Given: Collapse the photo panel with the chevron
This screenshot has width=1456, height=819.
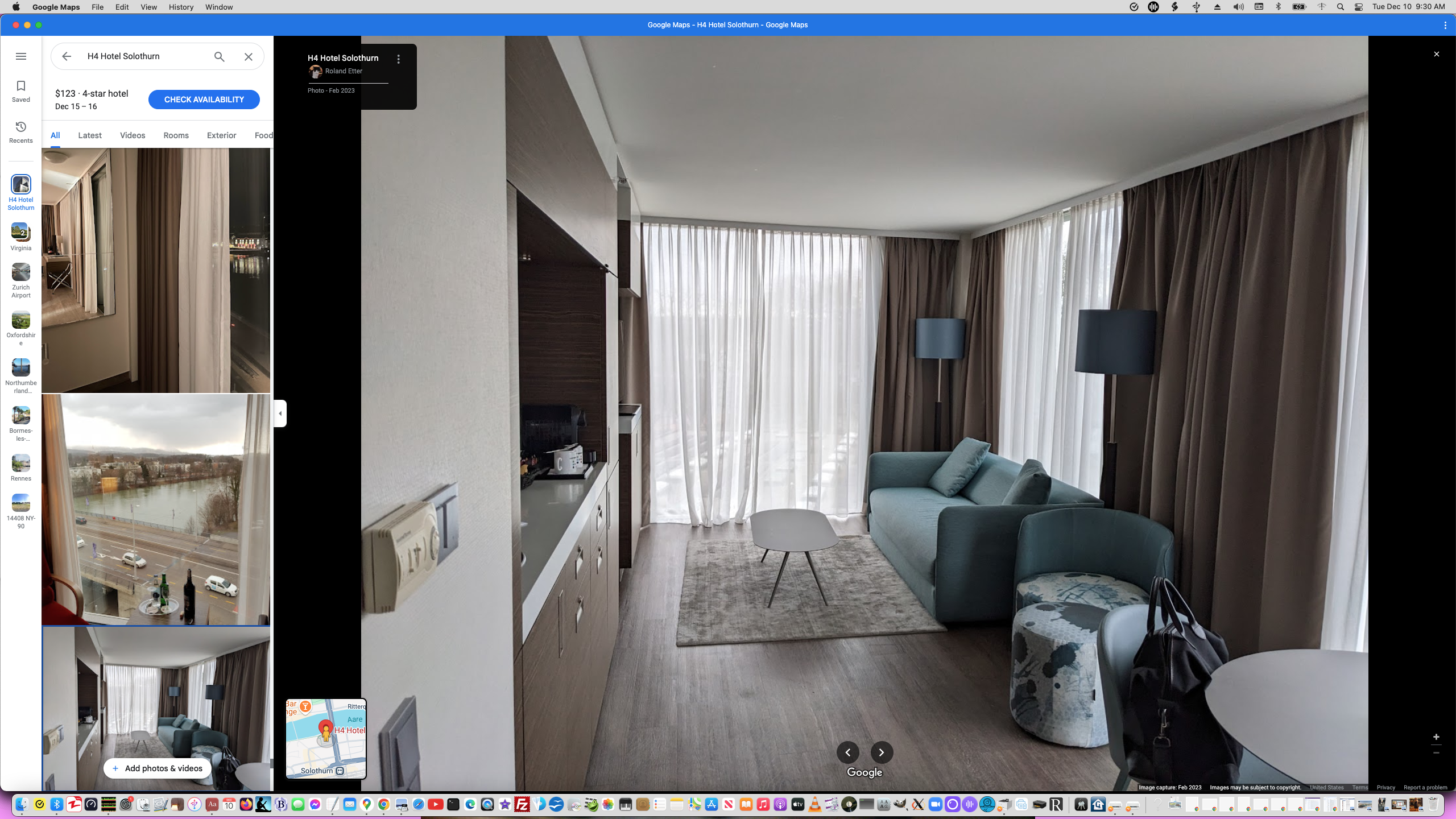Looking at the screenshot, I should point(280,413).
